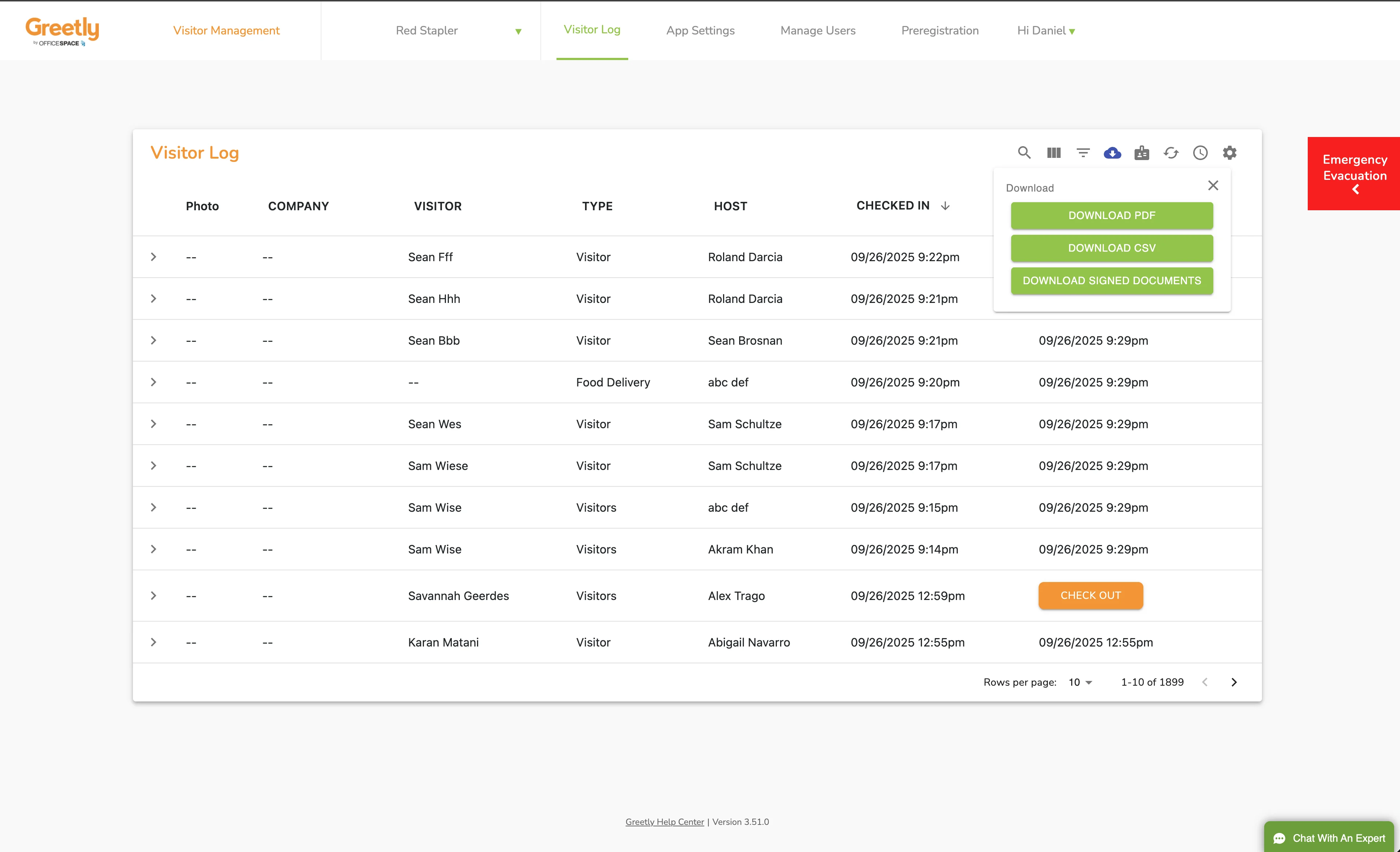Click the blue cloud download icon
The width and height of the screenshot is (1400, 852).
click(1112, 152)
